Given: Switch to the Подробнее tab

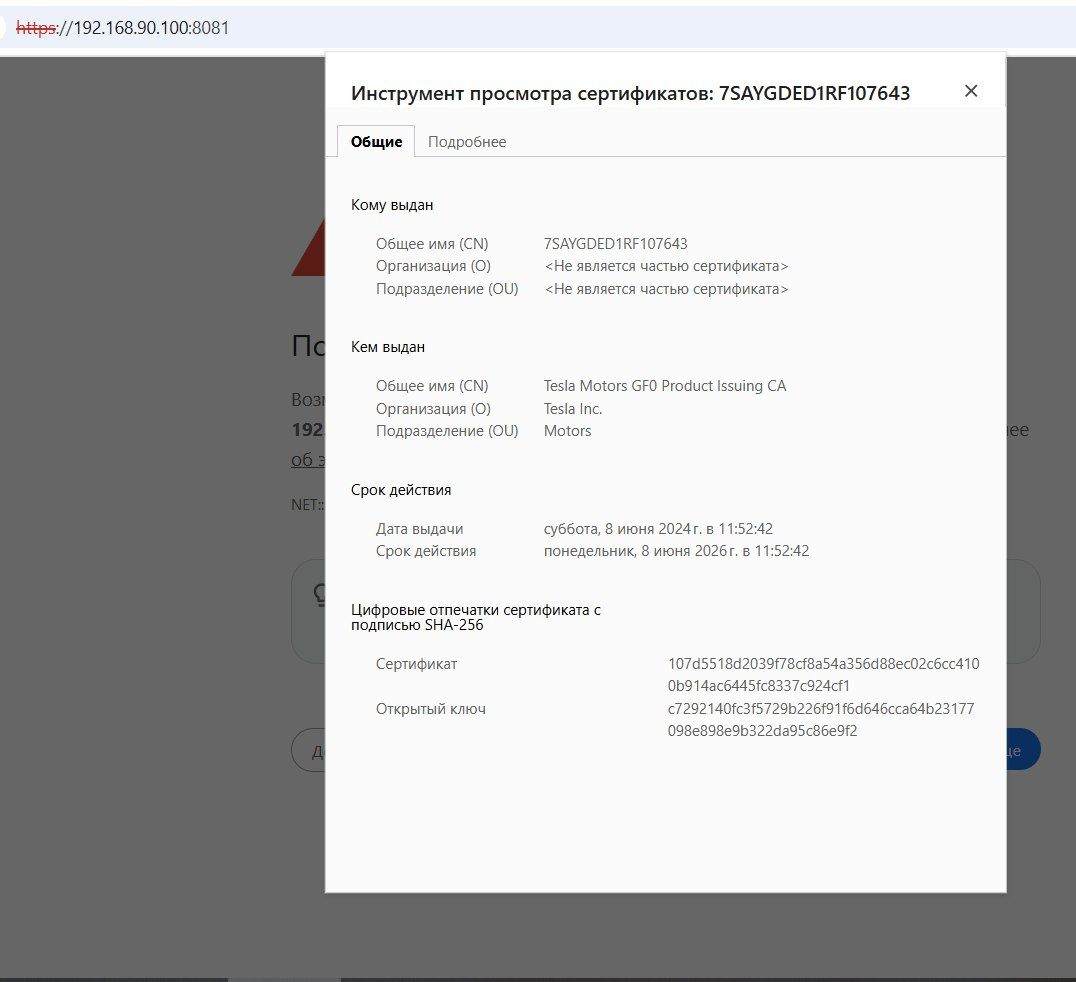Looking at the screenshot, I should tap(467, 142).
